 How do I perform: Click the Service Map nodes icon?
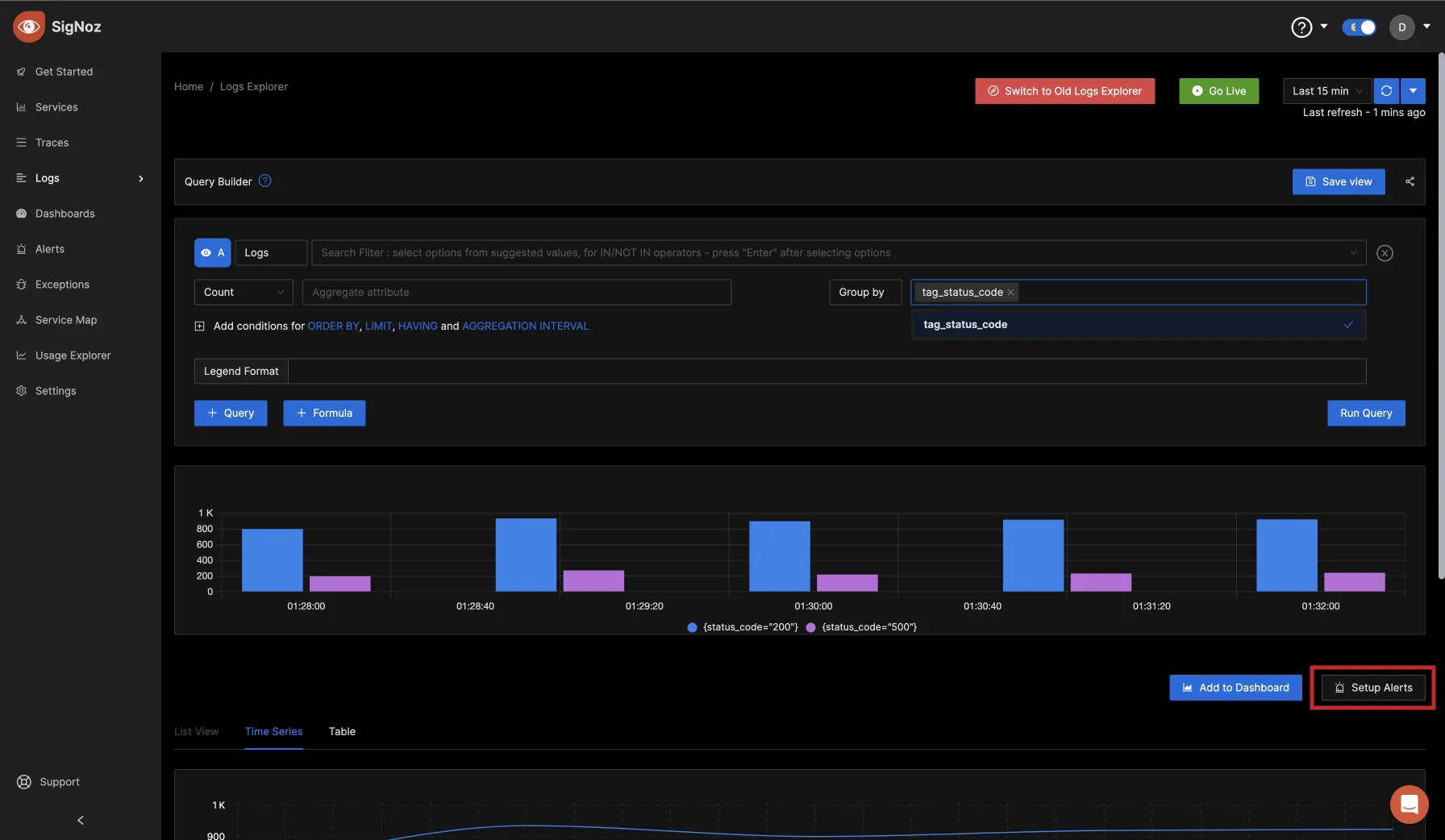tap(21, 320)
